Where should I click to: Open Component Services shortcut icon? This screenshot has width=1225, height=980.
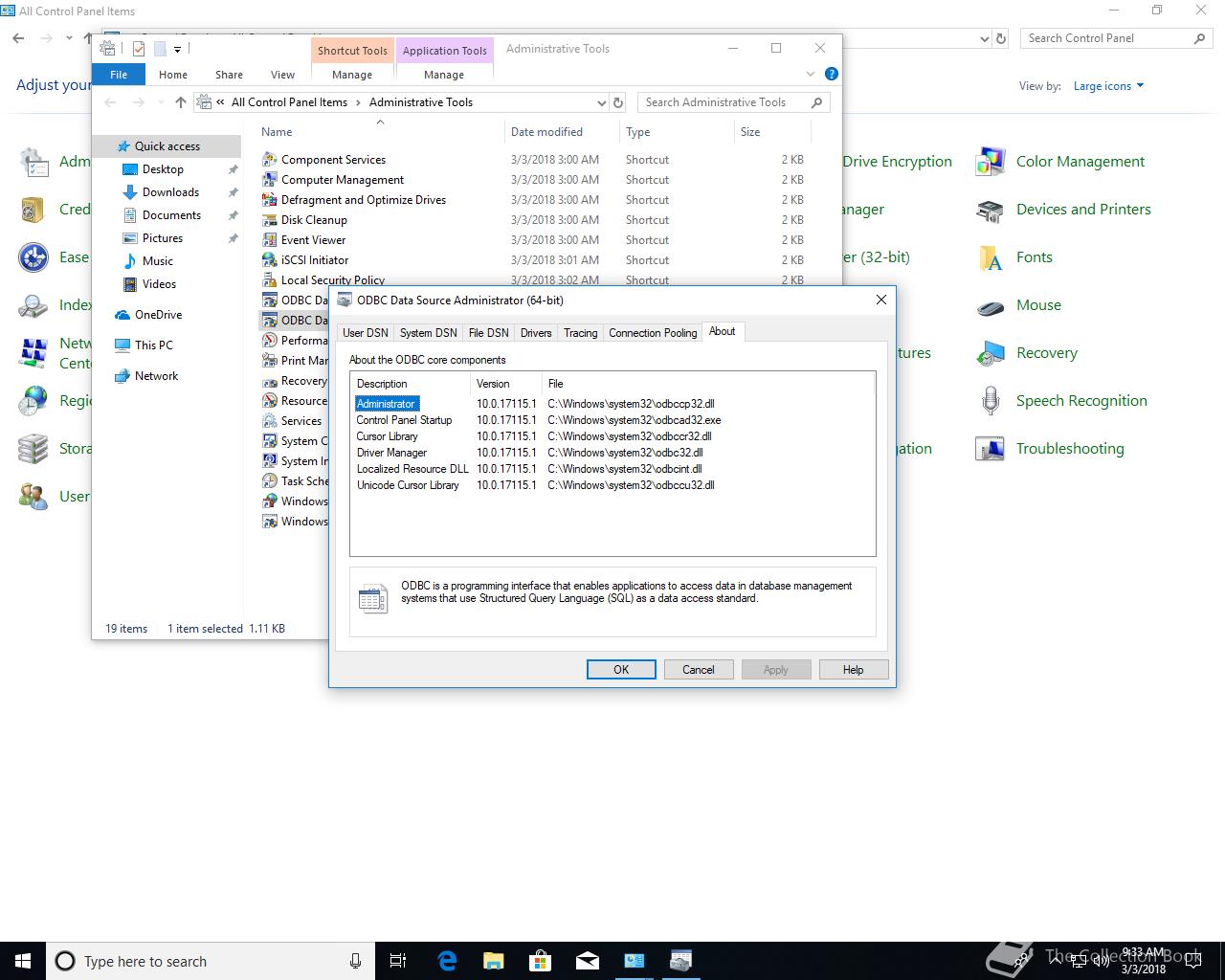pyautogui.click(x=270, y=160)
